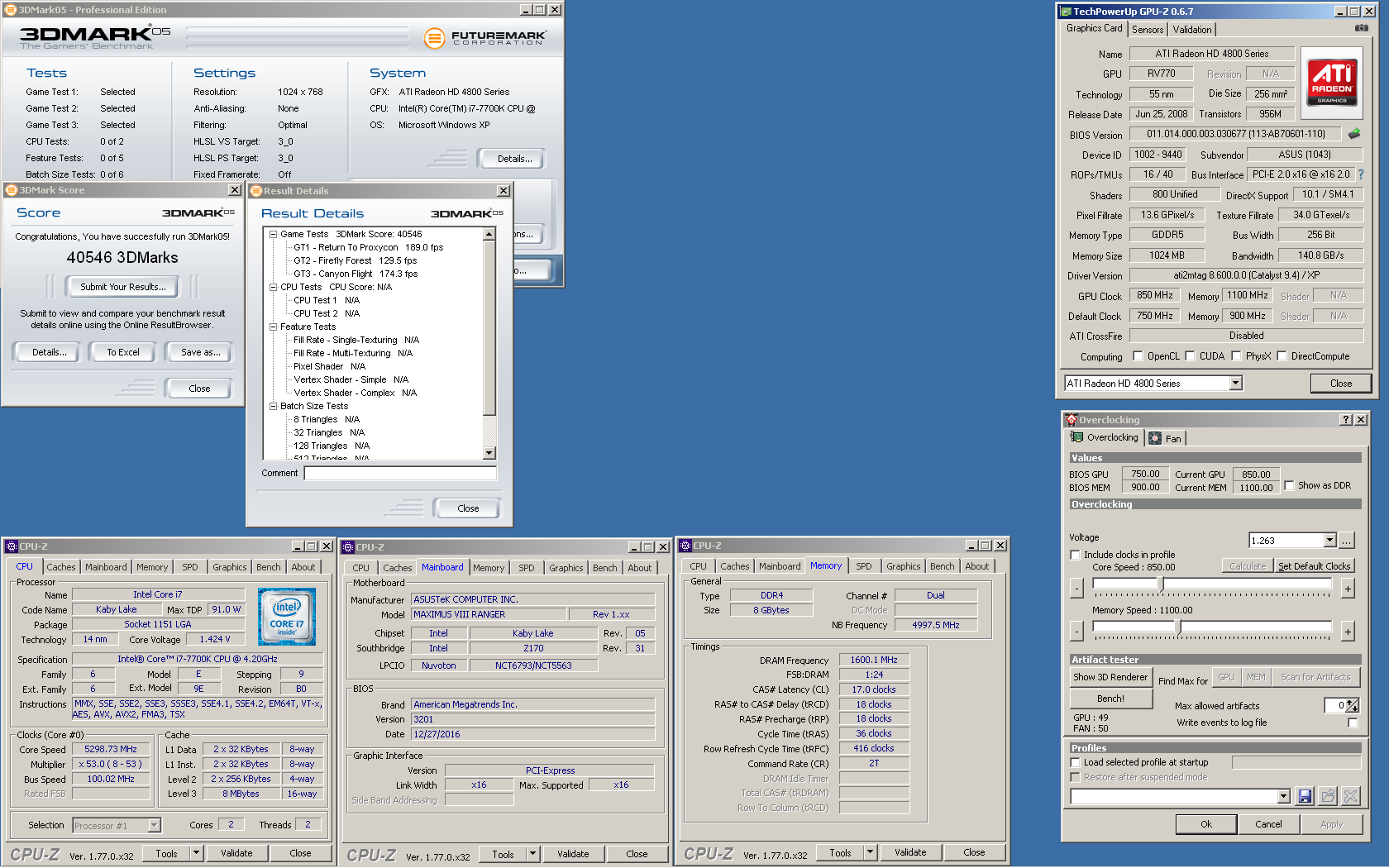This screenshot has width=1389, height=868.
Task: Click the help question mark in Overclocking title bar
Action: click(x=1346, y=420)
